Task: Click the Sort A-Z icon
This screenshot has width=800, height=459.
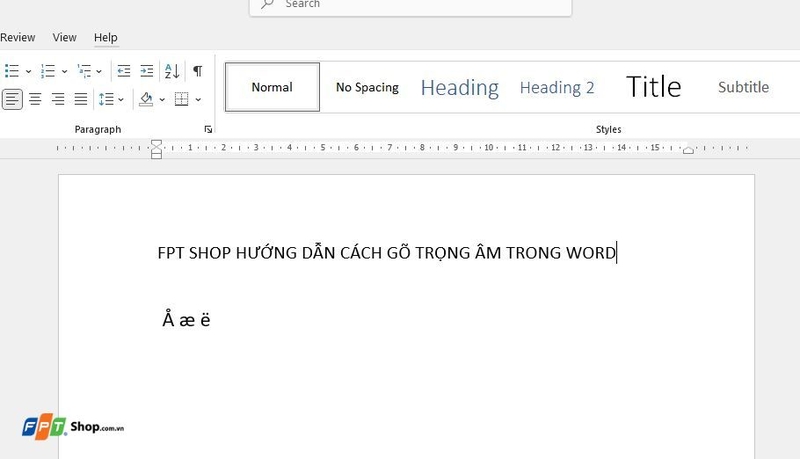Action: point(172,71)
